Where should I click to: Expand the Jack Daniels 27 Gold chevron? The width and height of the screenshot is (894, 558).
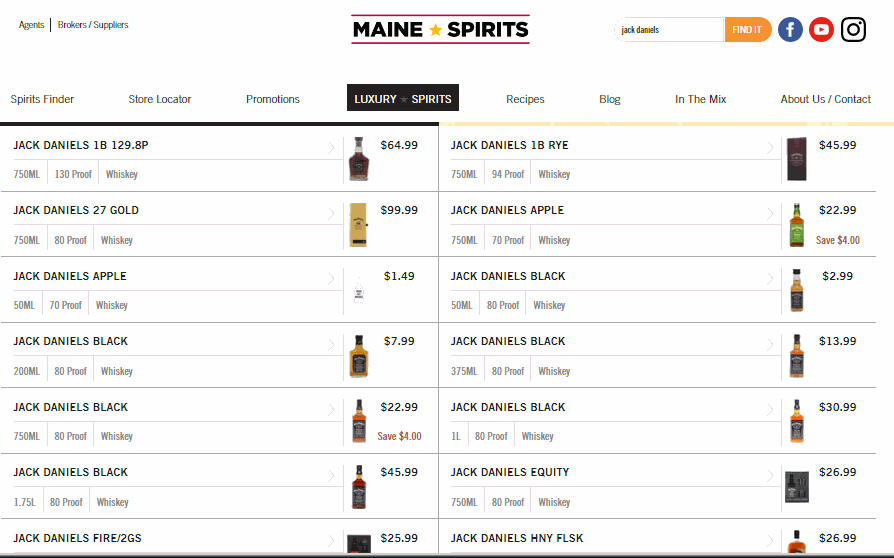coord(331,214)
